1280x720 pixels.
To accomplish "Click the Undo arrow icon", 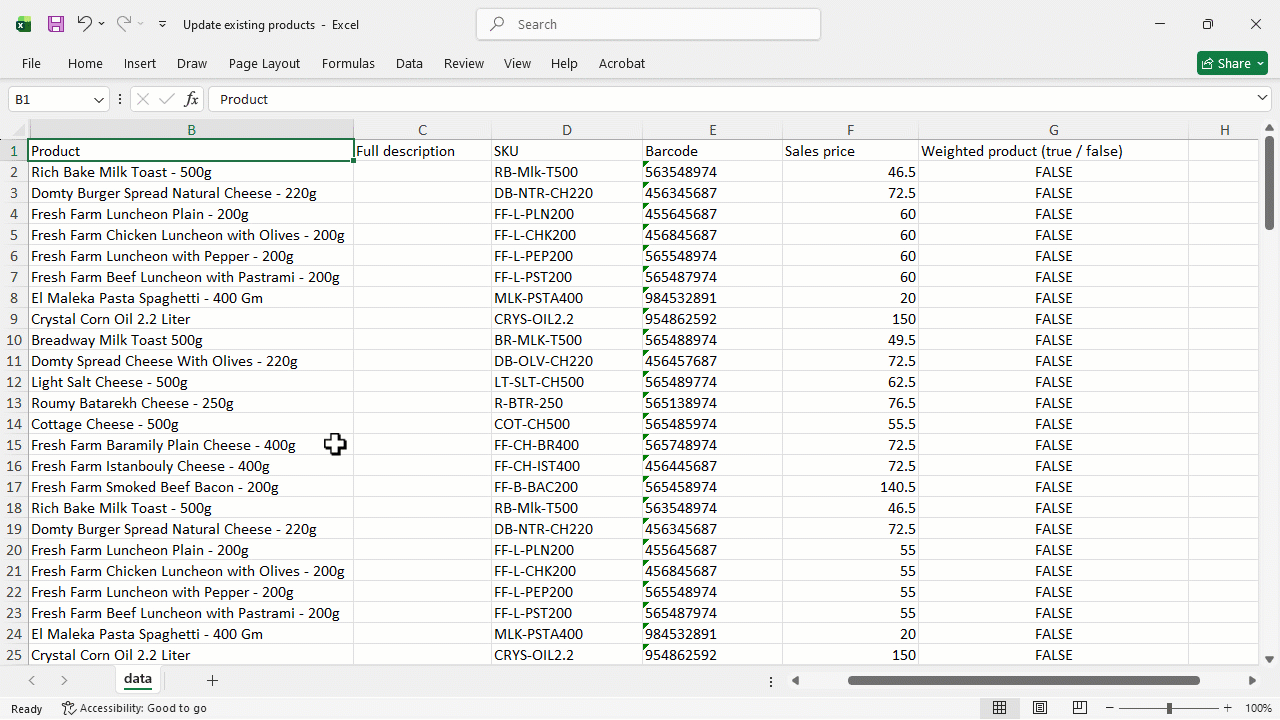I will [84, 24].
